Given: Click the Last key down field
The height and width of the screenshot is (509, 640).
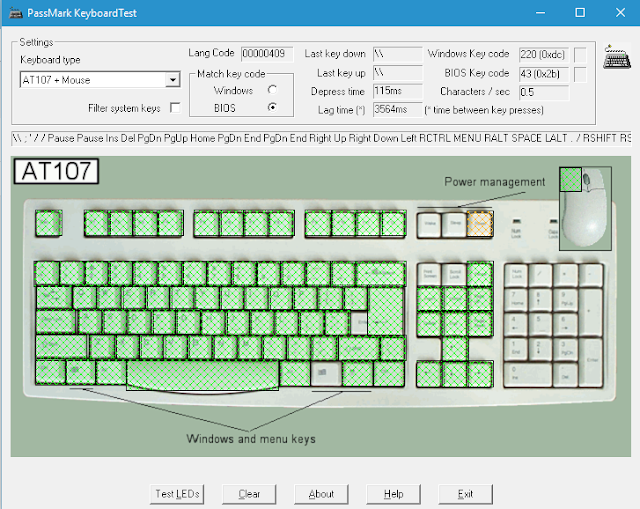Looking at the screenshot, I should 397,54.
